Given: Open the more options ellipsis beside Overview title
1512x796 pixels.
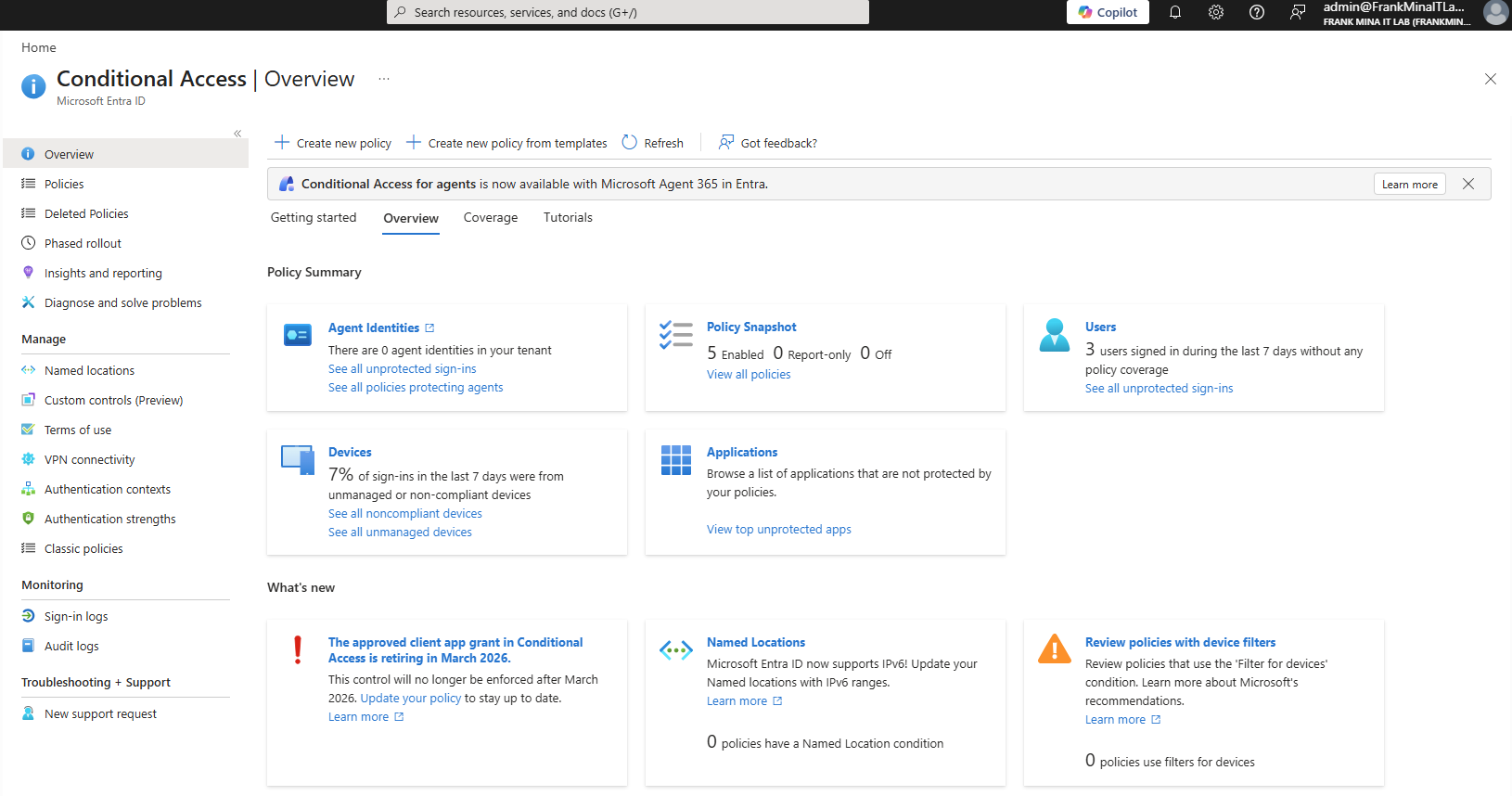Looking at the screenshot, I should point(384,79).
